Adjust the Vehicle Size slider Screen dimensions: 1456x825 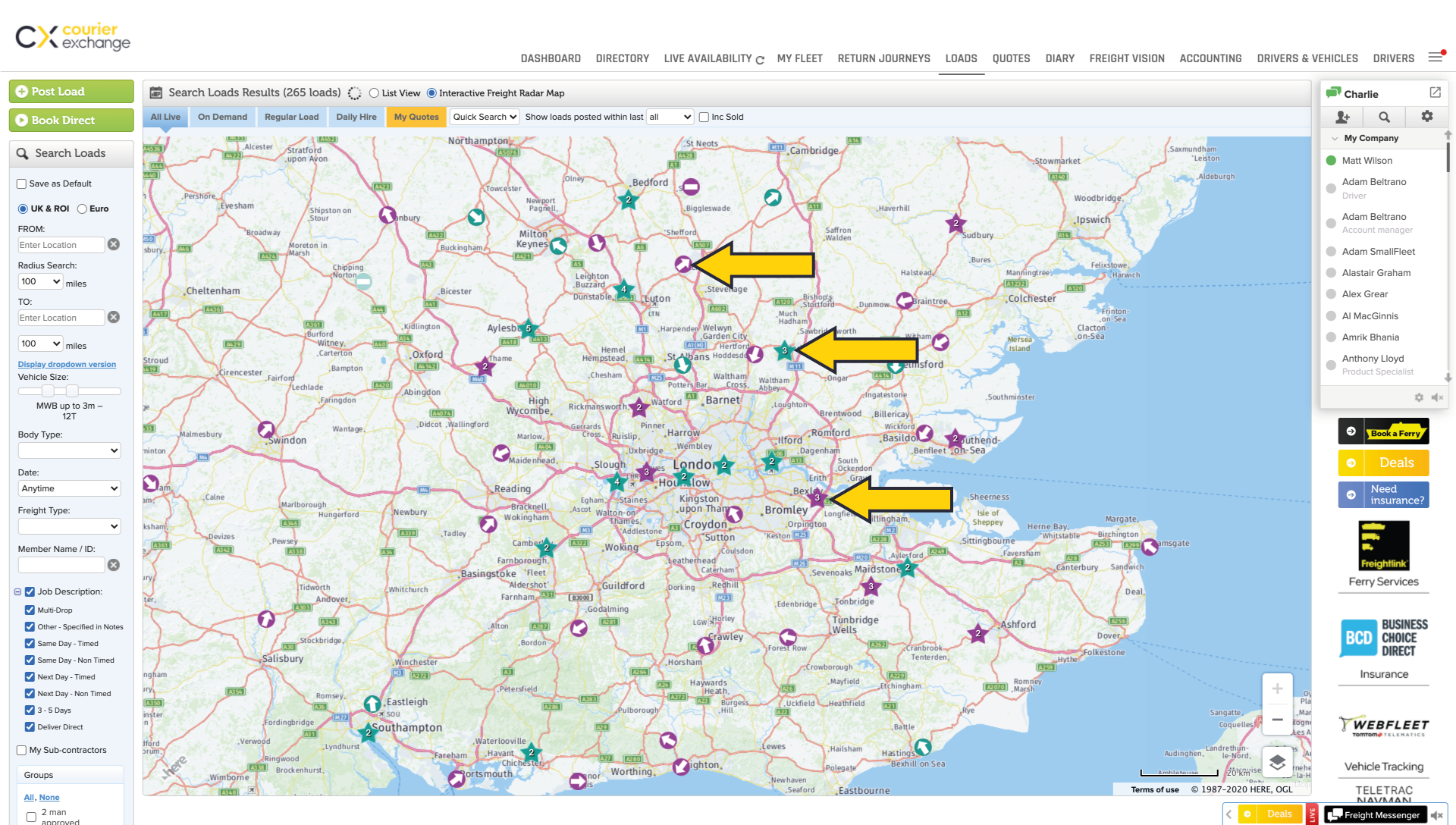(47, 391)
